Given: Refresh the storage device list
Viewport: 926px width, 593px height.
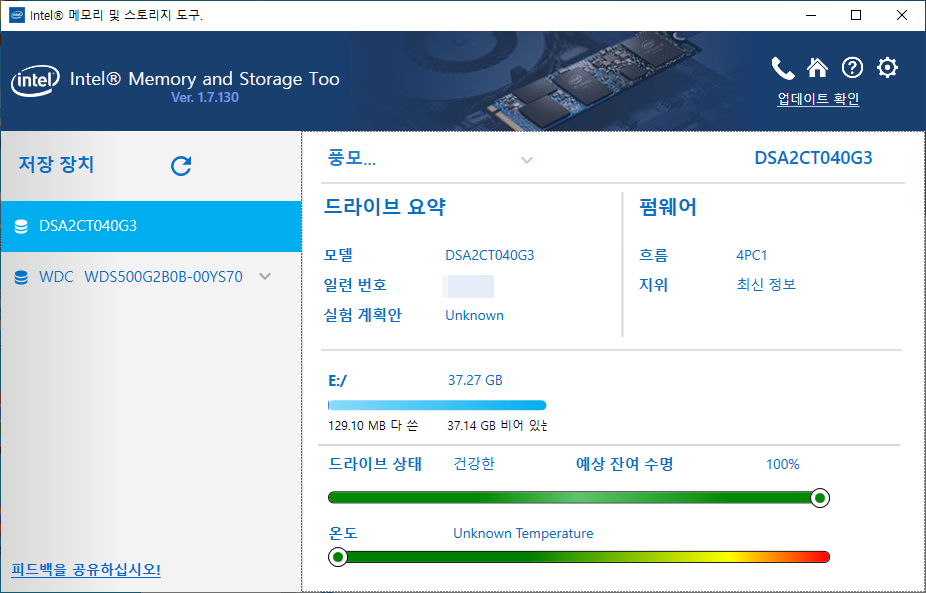Looking at the screenshot, I should click(x=181, y=166).
